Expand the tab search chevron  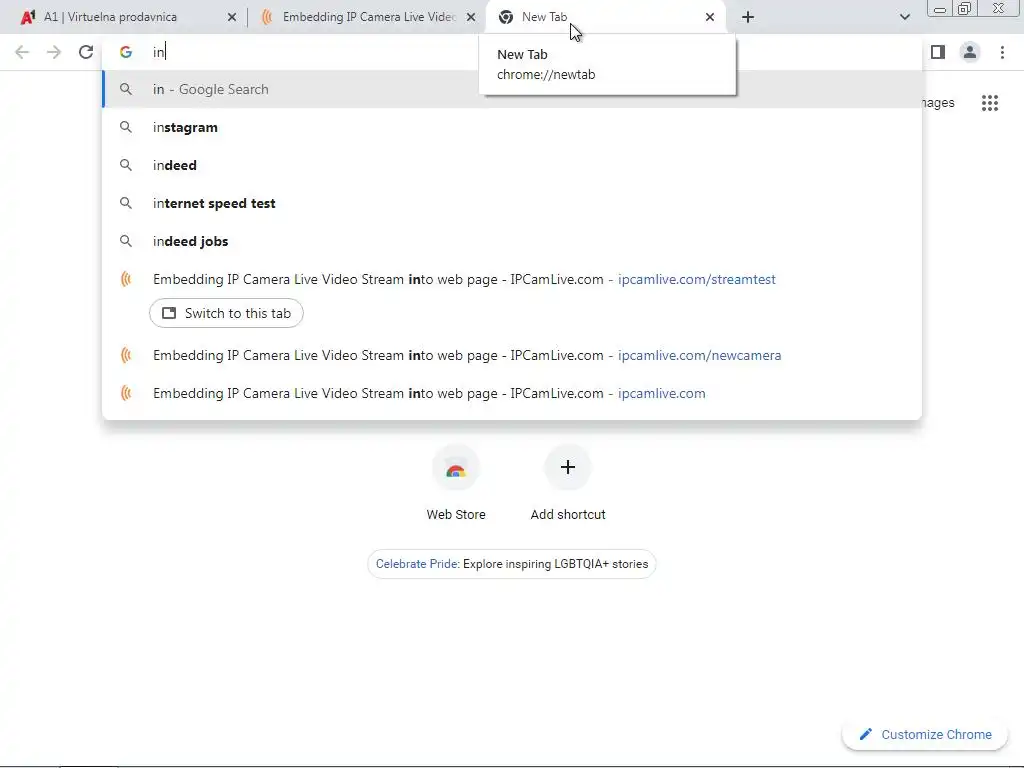pyautogui.click(x=904, y=17)
